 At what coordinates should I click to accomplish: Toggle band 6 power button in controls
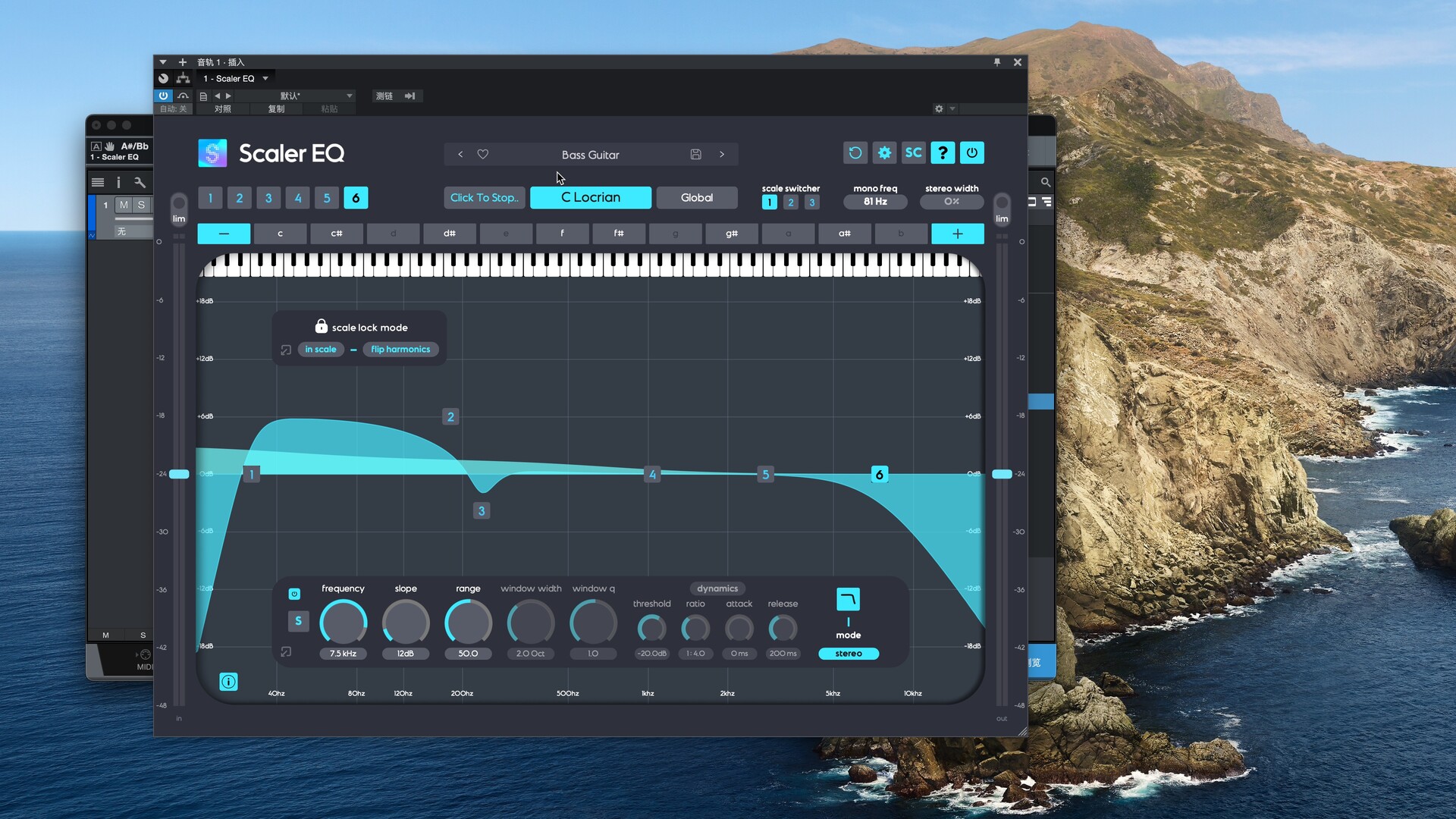[x=294, y=594]
